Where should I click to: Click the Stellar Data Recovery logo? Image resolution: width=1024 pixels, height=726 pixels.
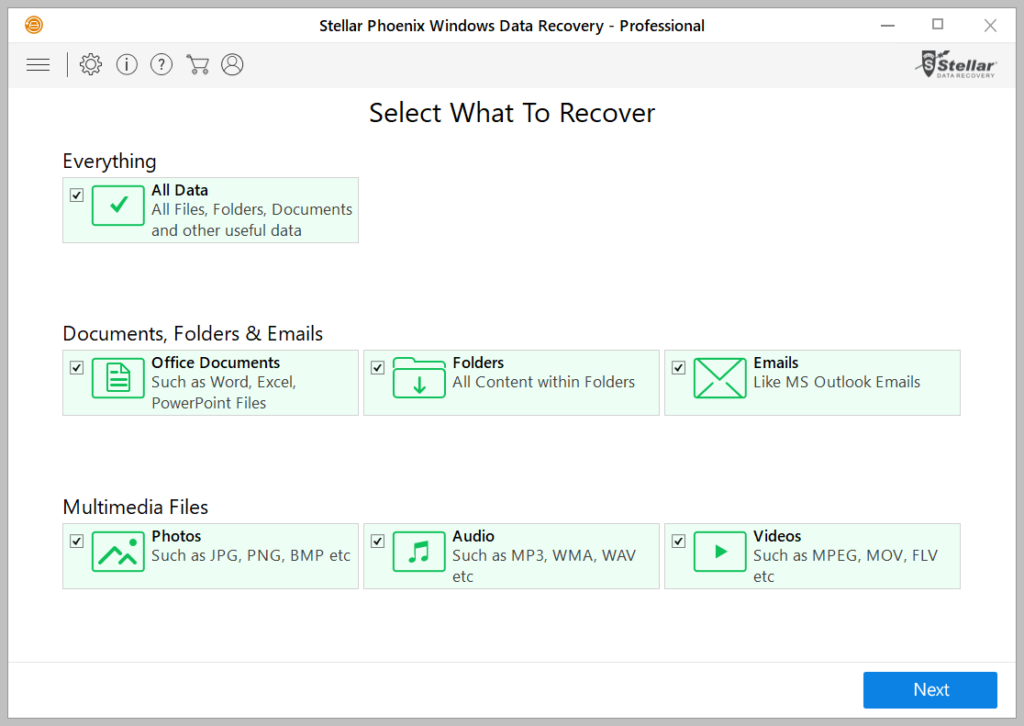956,64
